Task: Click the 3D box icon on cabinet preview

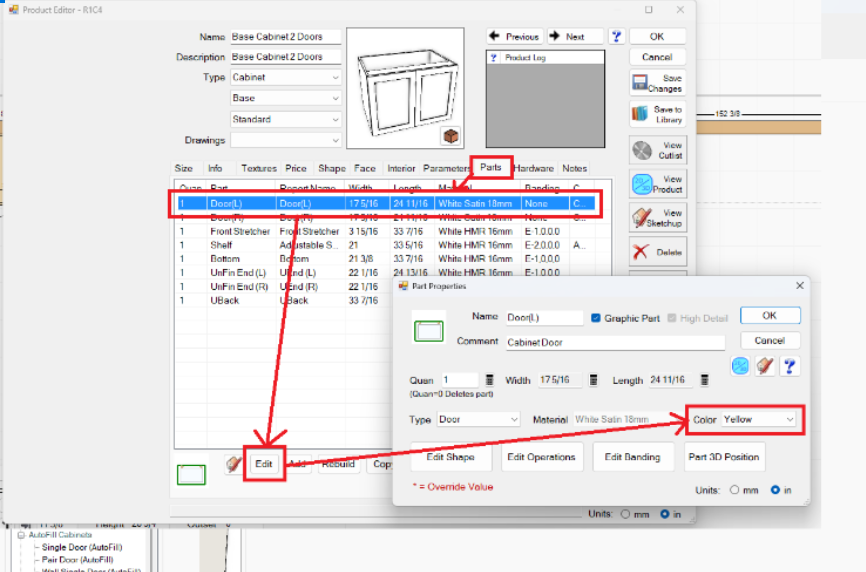Action: coord(451,136)
